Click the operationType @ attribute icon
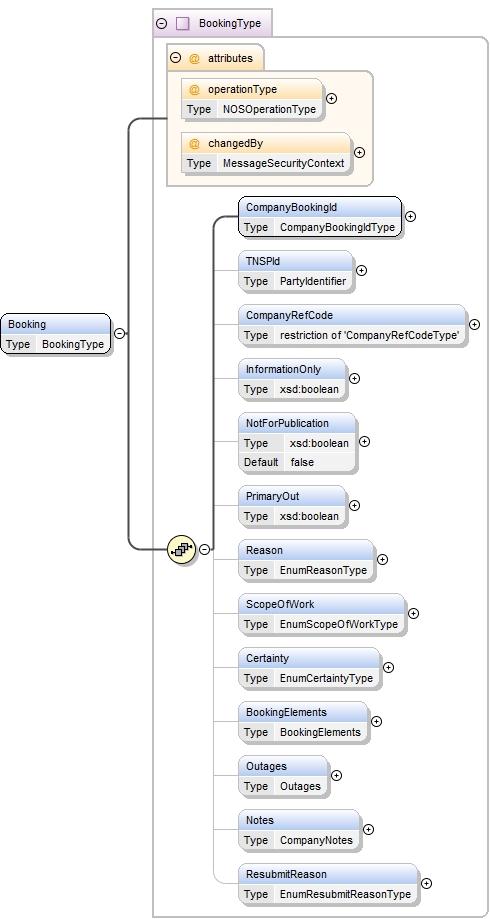The image size is (490, 919). [x=195, y=89]
